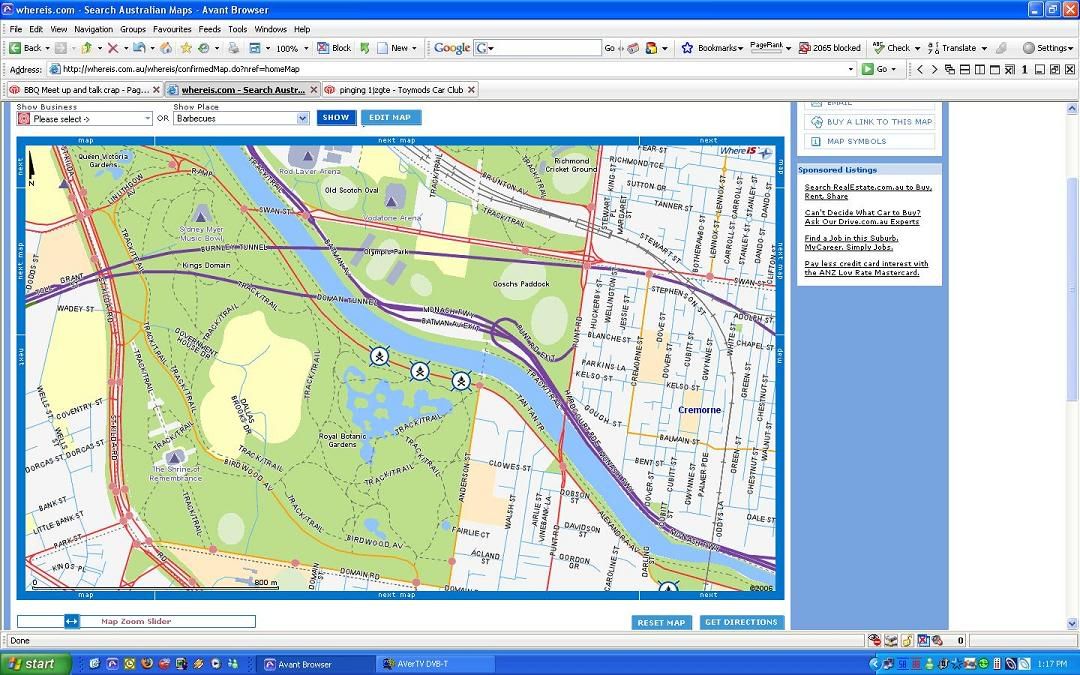Print the page with the printer icon
The width and height of the screenshot is (1080, 675).
pos(233,48)
